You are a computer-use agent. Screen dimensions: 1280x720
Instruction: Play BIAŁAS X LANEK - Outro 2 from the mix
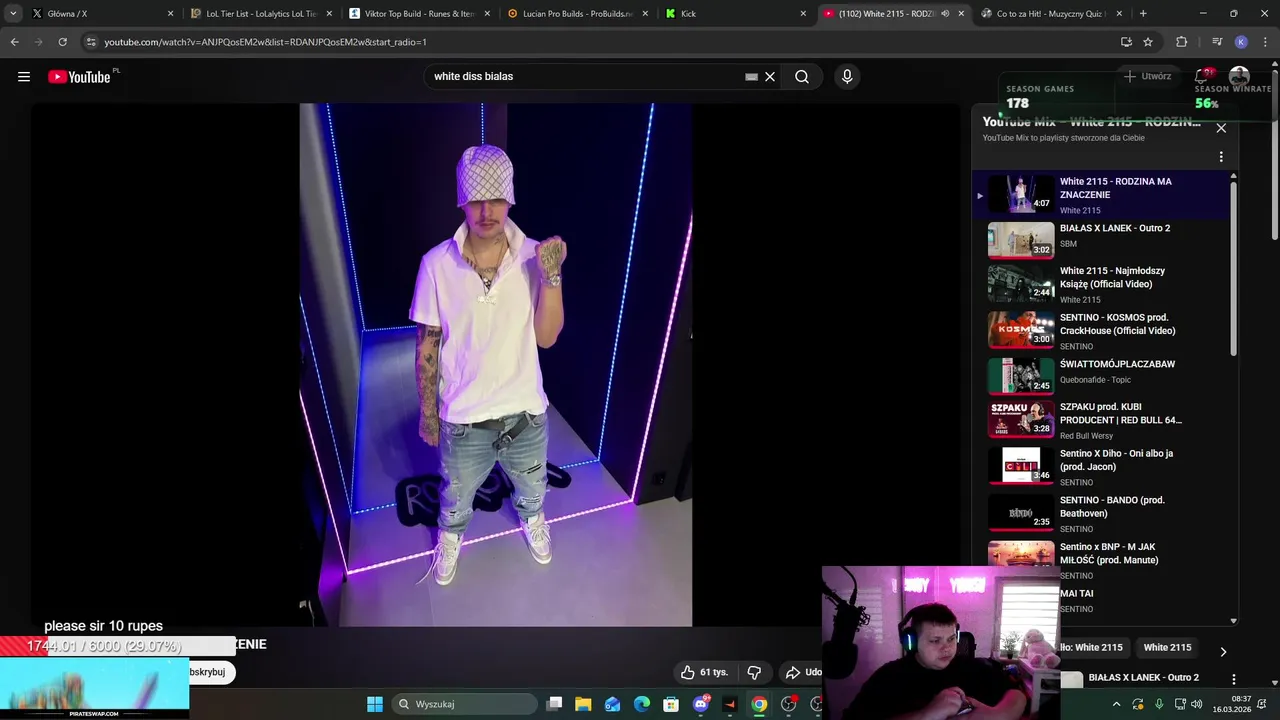tap(1104, 240)
